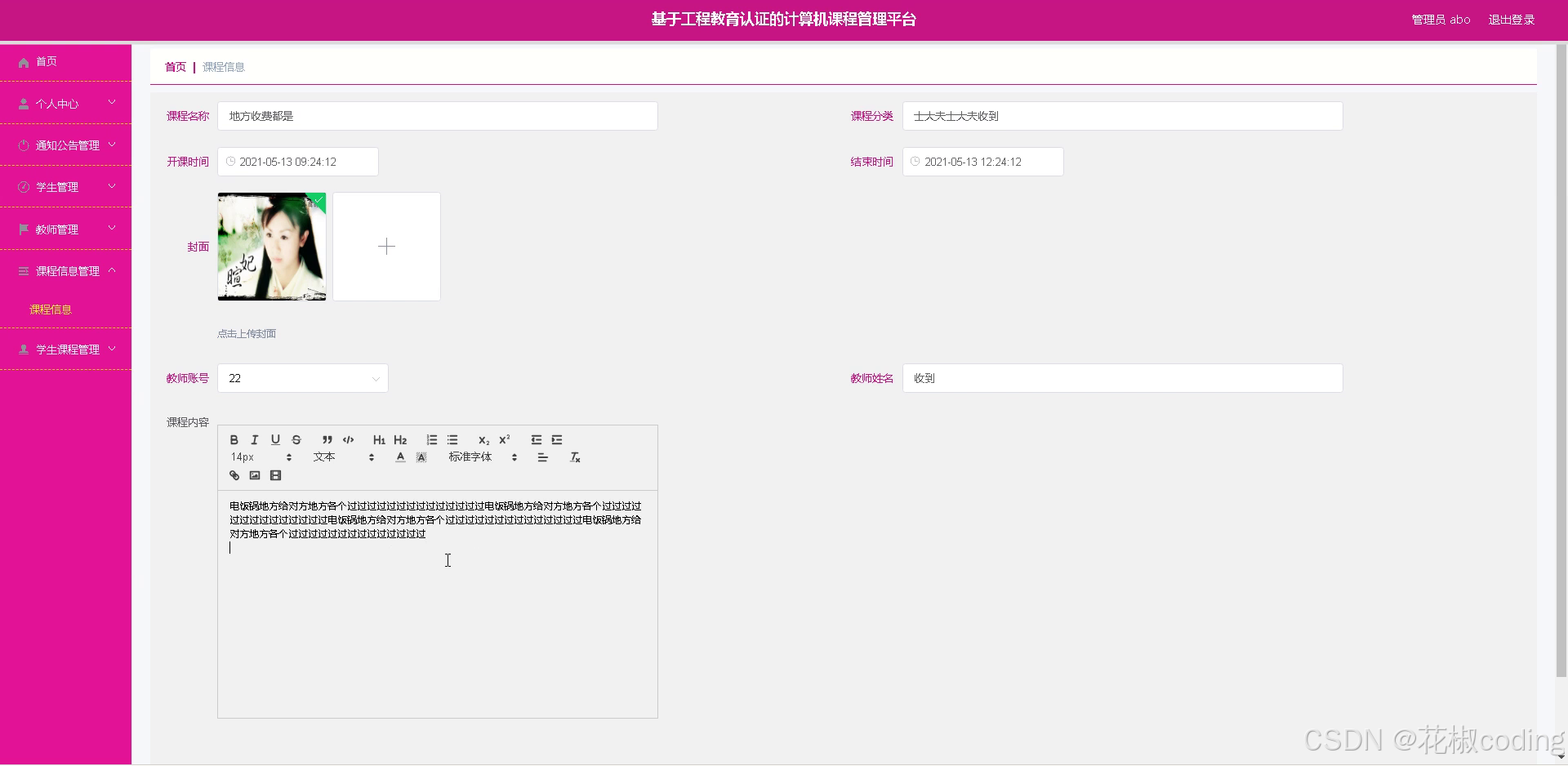Increase indent in the editor
Viewport: 1568px width, 766px height.
coord(557,439)
